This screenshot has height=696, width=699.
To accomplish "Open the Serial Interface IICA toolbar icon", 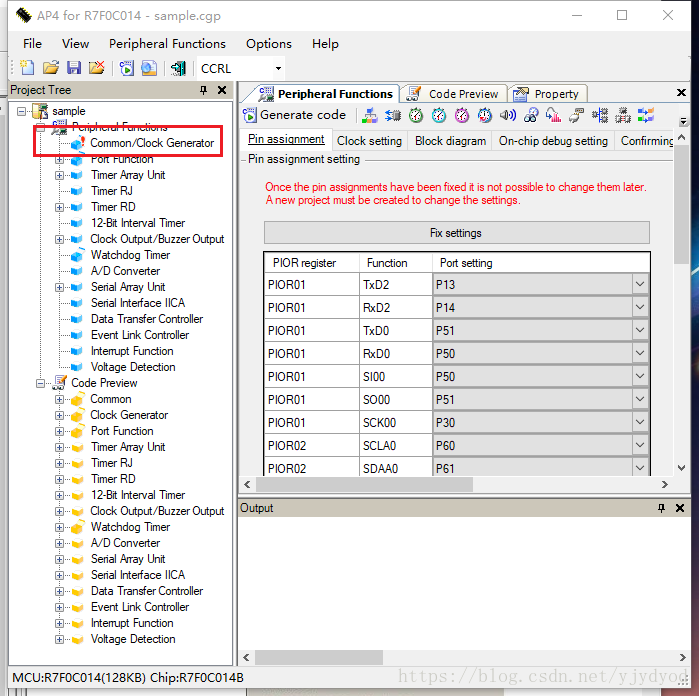I will 600,115.
